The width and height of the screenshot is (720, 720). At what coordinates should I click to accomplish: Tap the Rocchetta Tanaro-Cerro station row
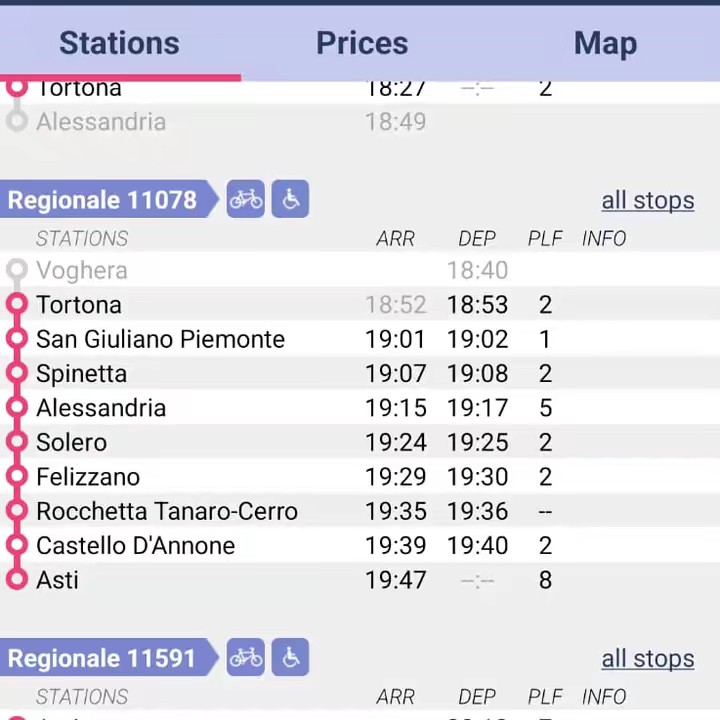(x=167, y=511)
